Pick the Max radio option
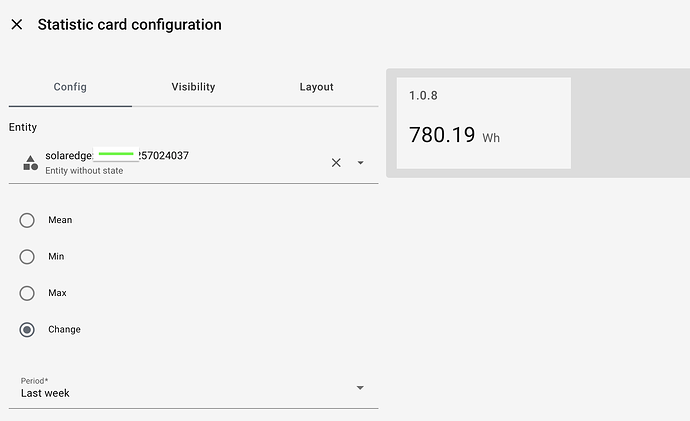Image resolution: width=690 pixels, height=421 pixels. [x=28, y=293]
